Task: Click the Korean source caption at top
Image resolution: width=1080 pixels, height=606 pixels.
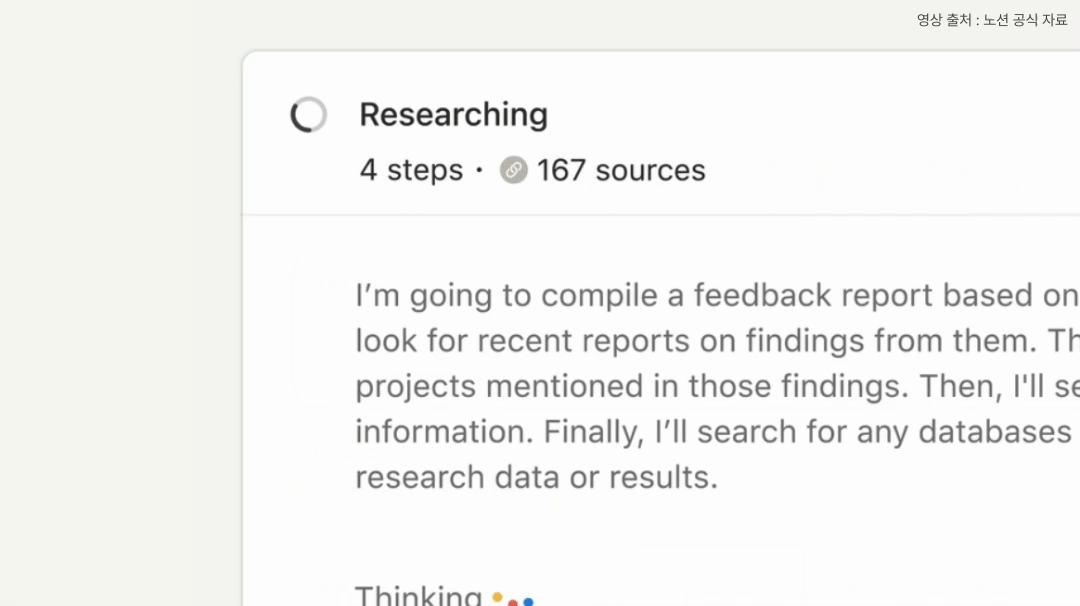Action: (x=992, y=20)
